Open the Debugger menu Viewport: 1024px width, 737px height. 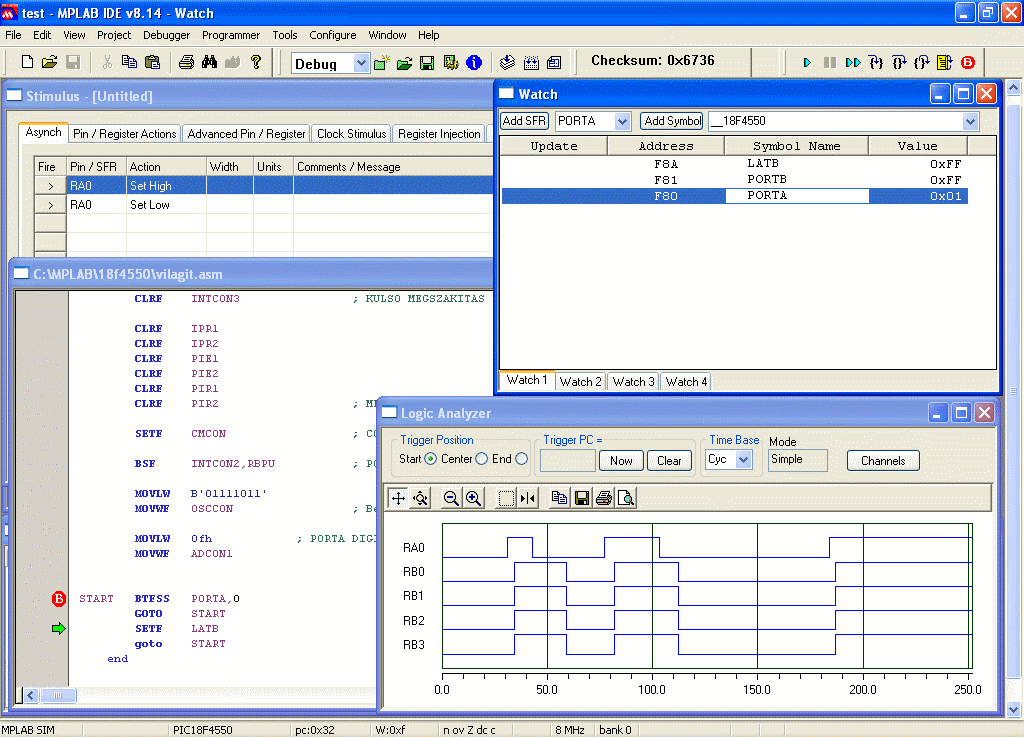tap(166, 35)
